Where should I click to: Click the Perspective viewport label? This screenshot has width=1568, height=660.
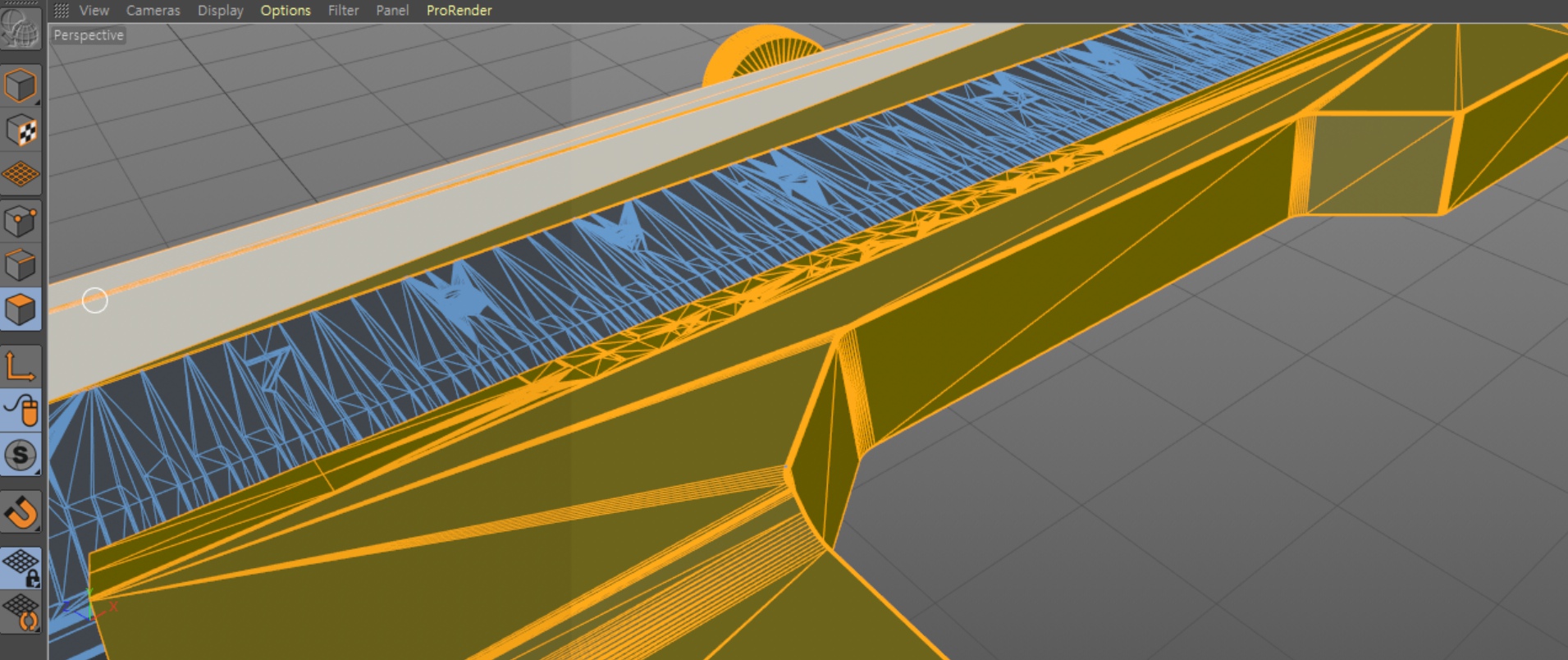(x=89, y=35)
